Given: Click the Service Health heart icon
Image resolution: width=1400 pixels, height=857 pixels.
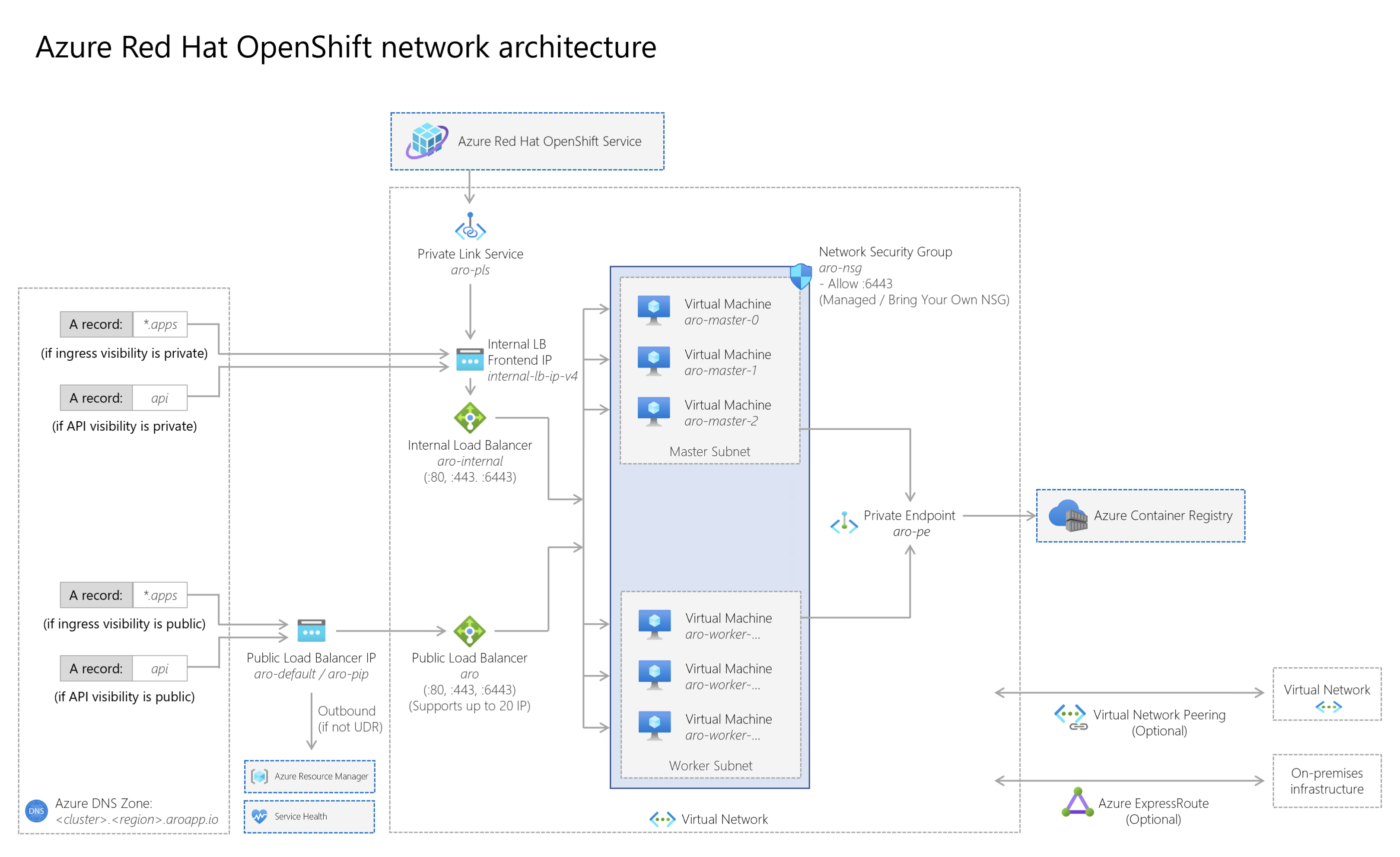Looking at the screenshot, I should pyautogui.click(x=260, y=816).
